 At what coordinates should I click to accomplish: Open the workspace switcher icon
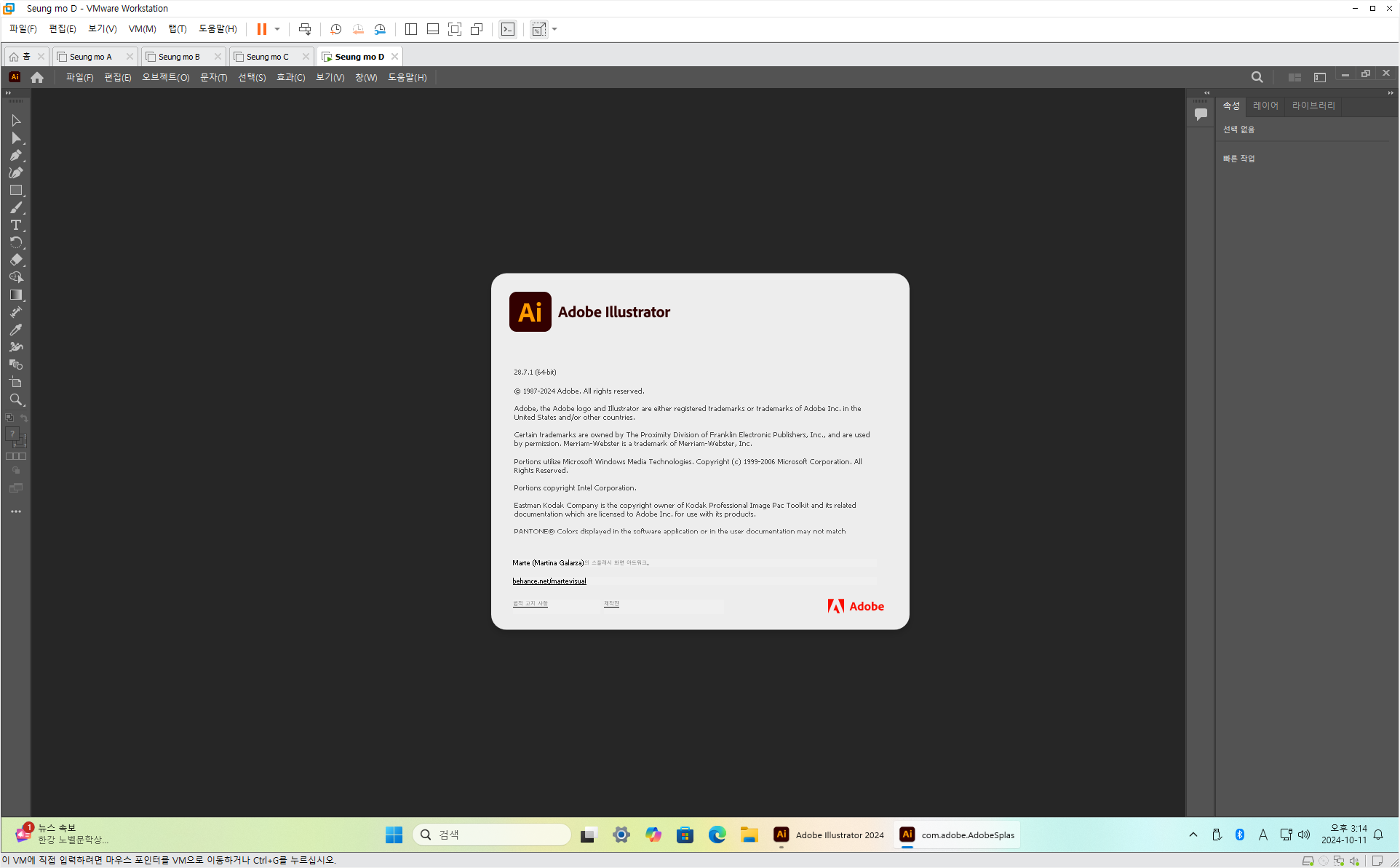click(x=1320, y=77)
